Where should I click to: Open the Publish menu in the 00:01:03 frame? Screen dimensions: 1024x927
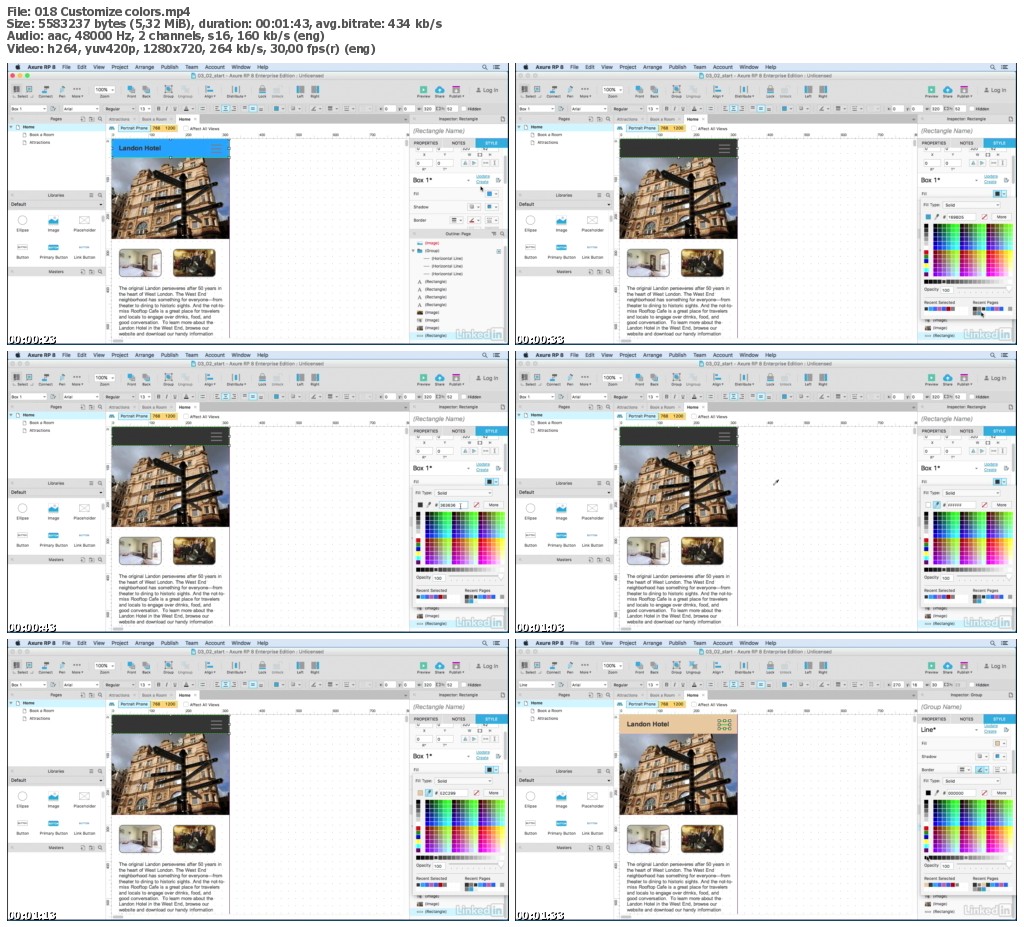677,355
